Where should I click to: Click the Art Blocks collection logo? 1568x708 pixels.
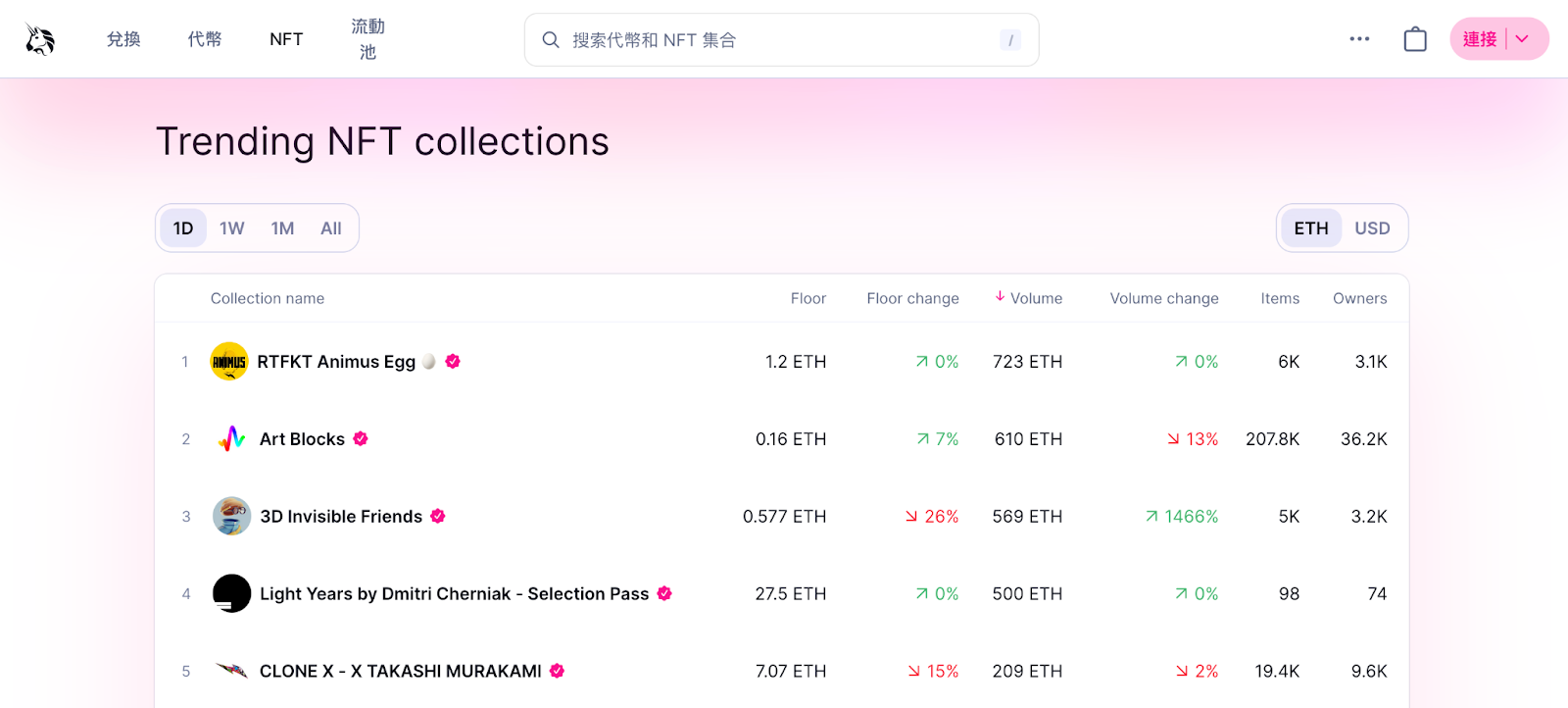click(x=231, y=439)
